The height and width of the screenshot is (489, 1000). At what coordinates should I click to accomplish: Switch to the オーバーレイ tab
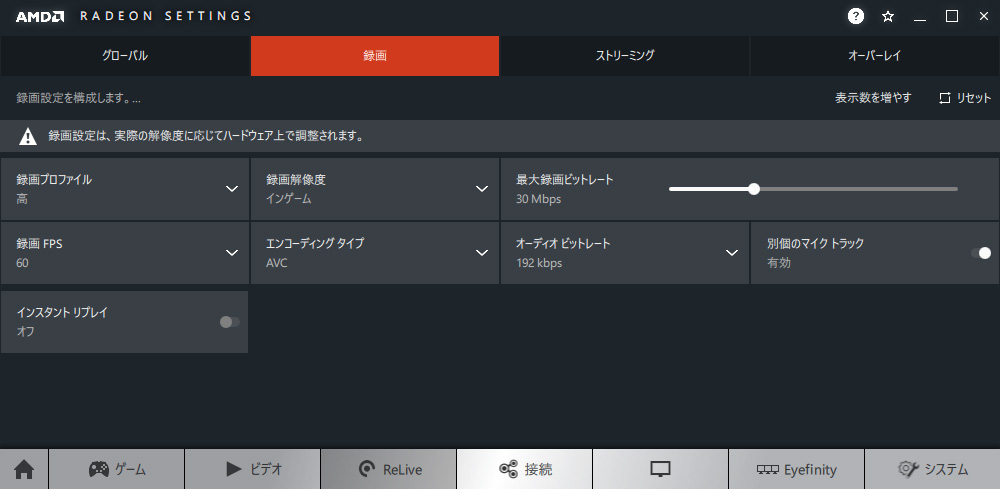pos(875,55)
